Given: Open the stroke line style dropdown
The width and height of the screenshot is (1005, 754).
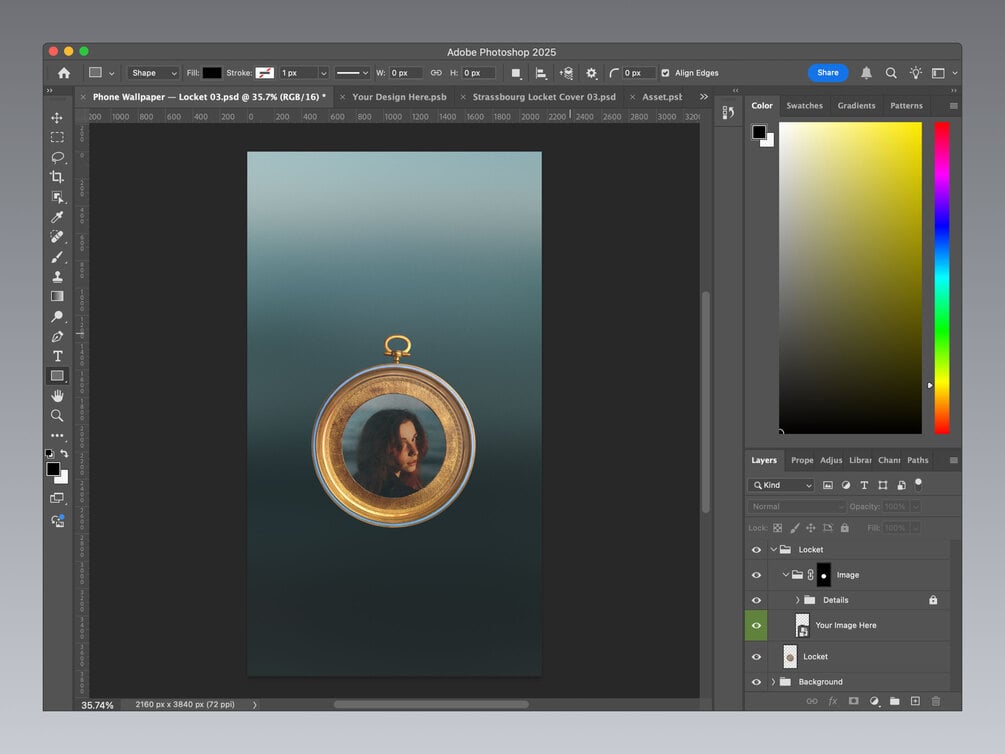Looking at the screenshot, I should tap(352, 73).
